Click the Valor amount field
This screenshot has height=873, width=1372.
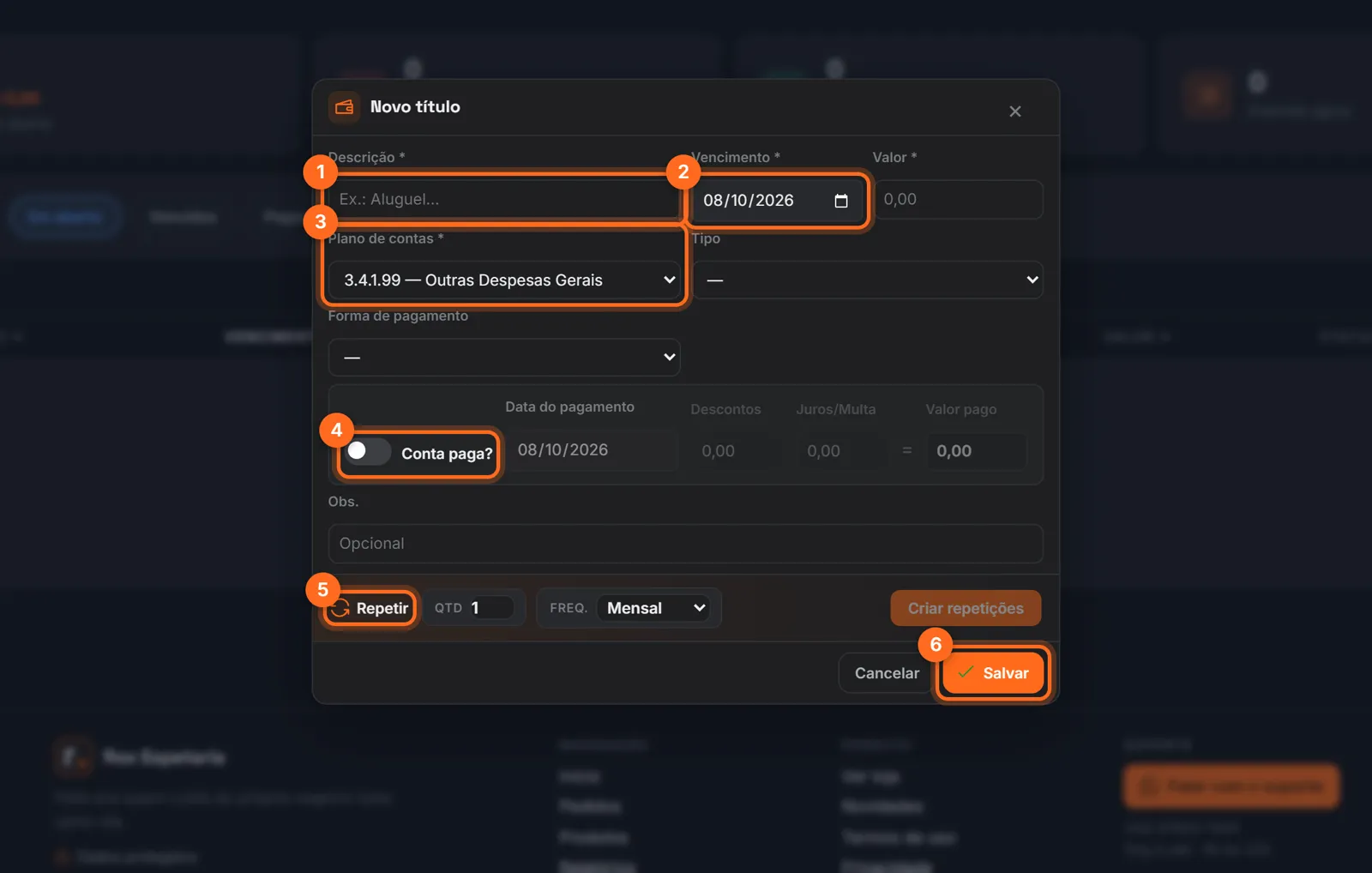[959, 200]
